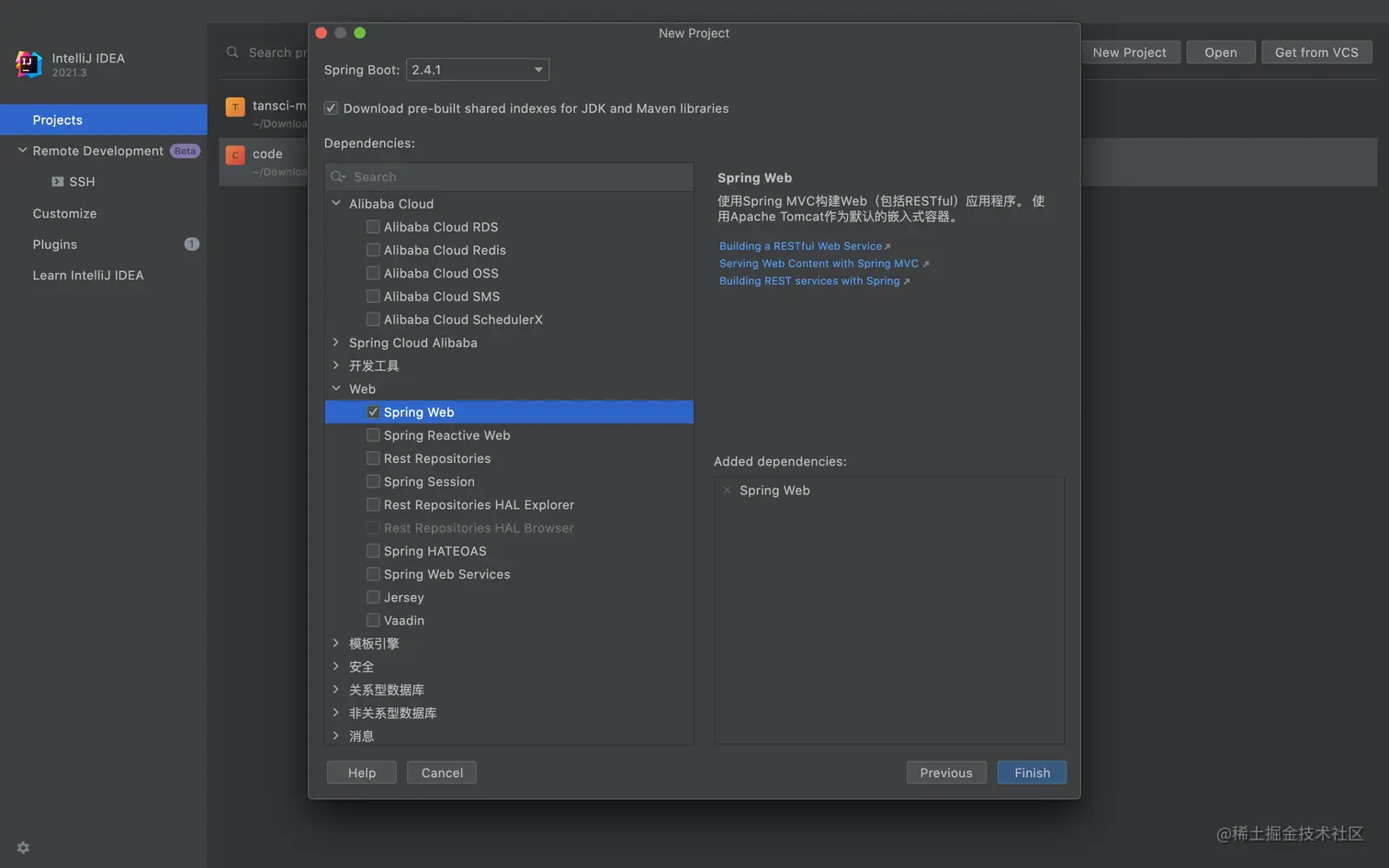
Task: Collapse Remote Development section
Action: tap(22, 151)
